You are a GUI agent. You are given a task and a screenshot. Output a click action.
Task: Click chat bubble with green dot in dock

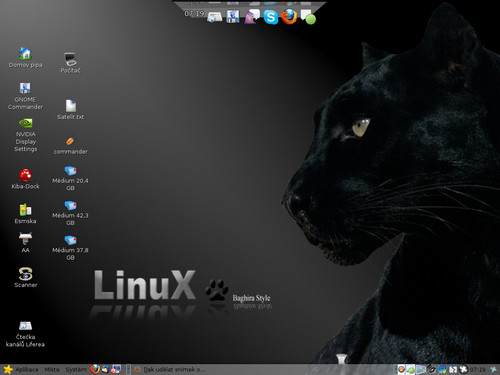click(308, 17)
